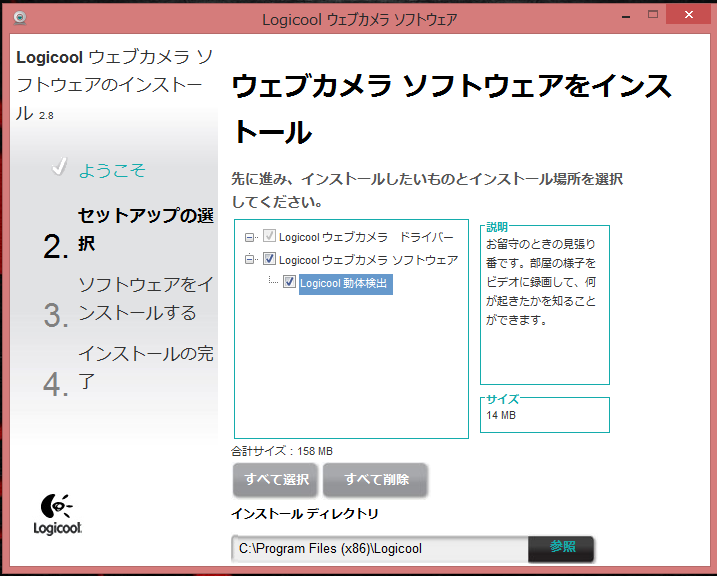Toggle Logicool ウェブカメラ ドライバー checkbox
717x576 pixels.
click(269, 236)
